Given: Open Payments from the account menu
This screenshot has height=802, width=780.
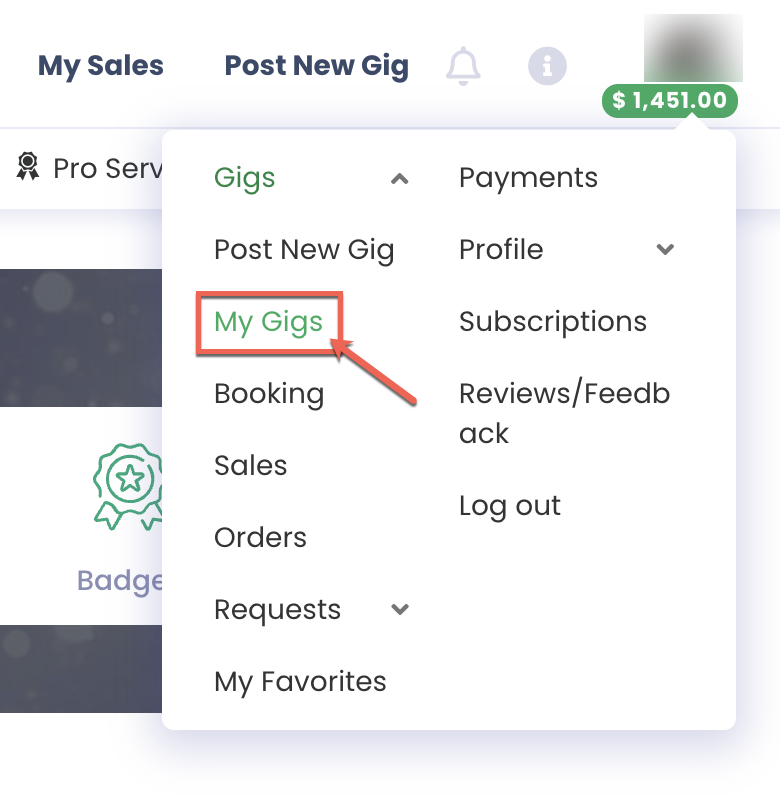Looking at the screenshot, I should [x=528, y=177].
